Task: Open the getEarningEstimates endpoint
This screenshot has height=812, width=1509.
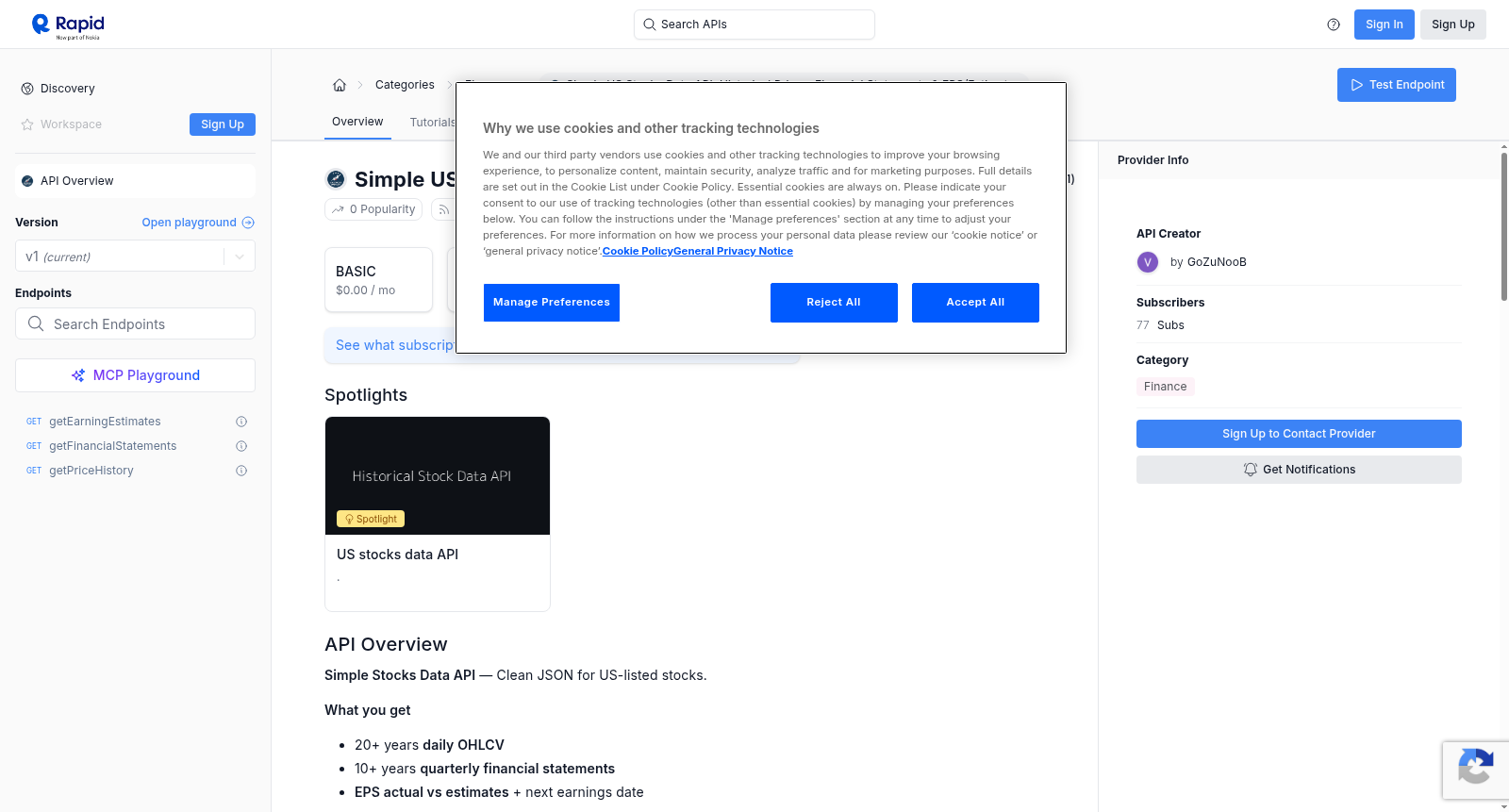Action: [x=105, y=422]
